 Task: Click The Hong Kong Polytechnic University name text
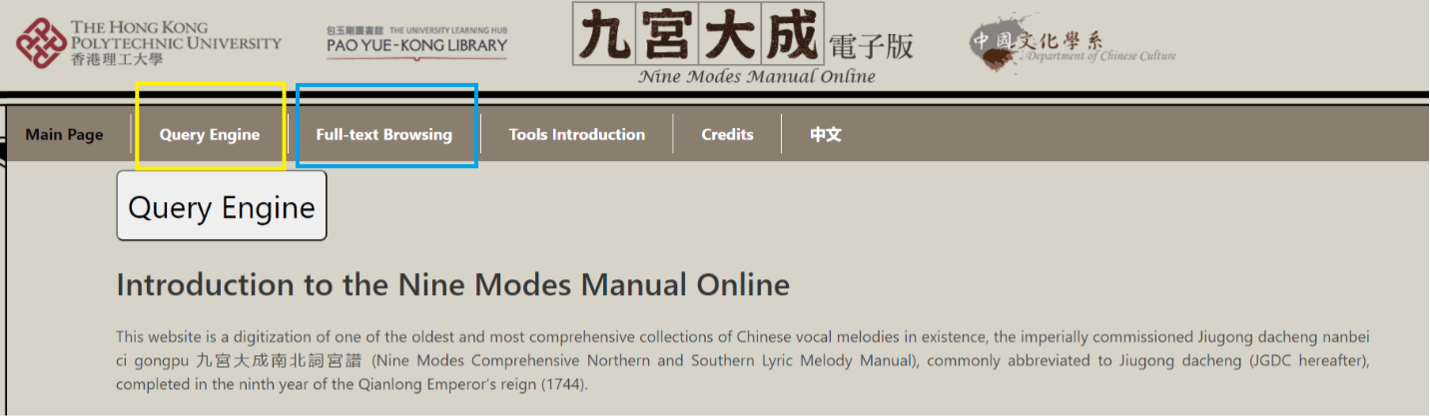tap(176, 35)
